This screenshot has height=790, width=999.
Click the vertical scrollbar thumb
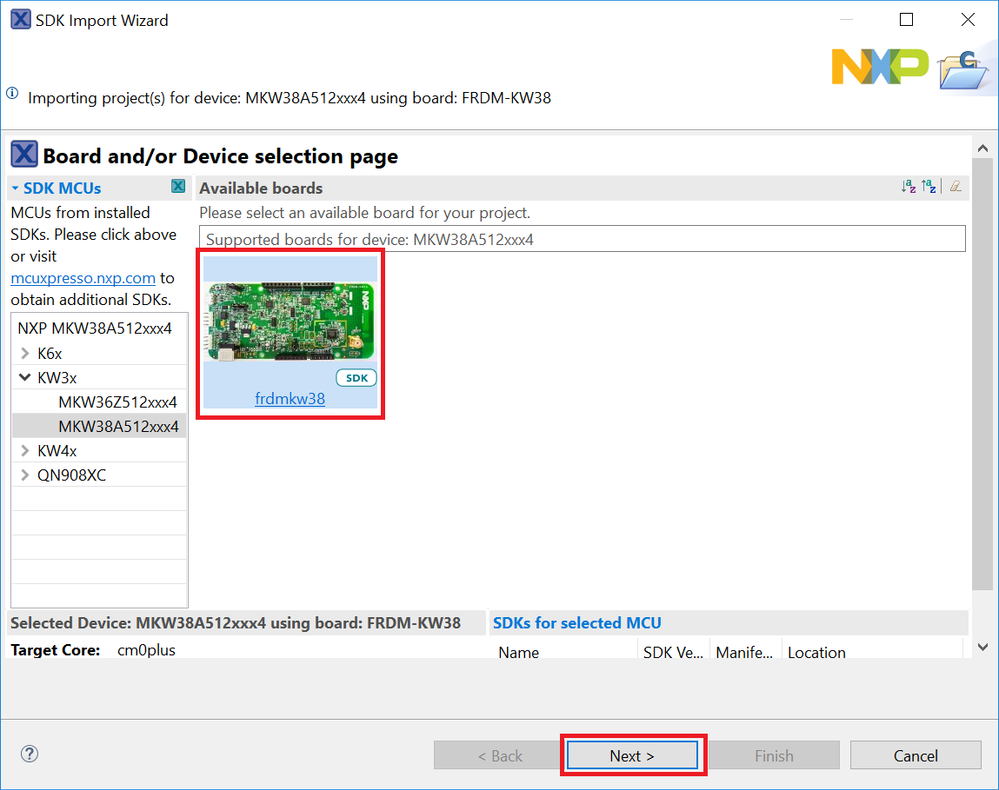[x=982, y=375]
